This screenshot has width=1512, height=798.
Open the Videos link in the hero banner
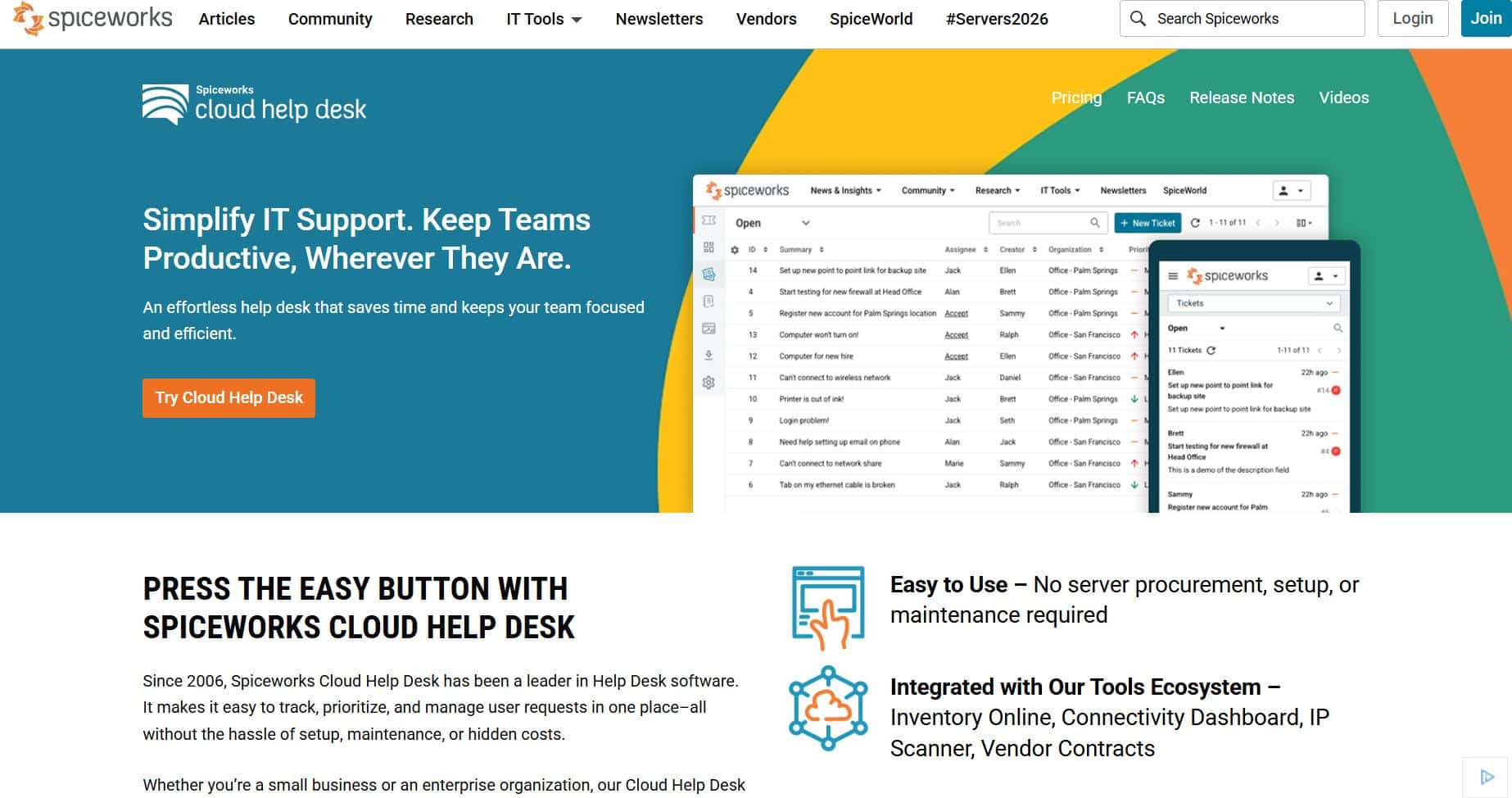coord(1343,97)
